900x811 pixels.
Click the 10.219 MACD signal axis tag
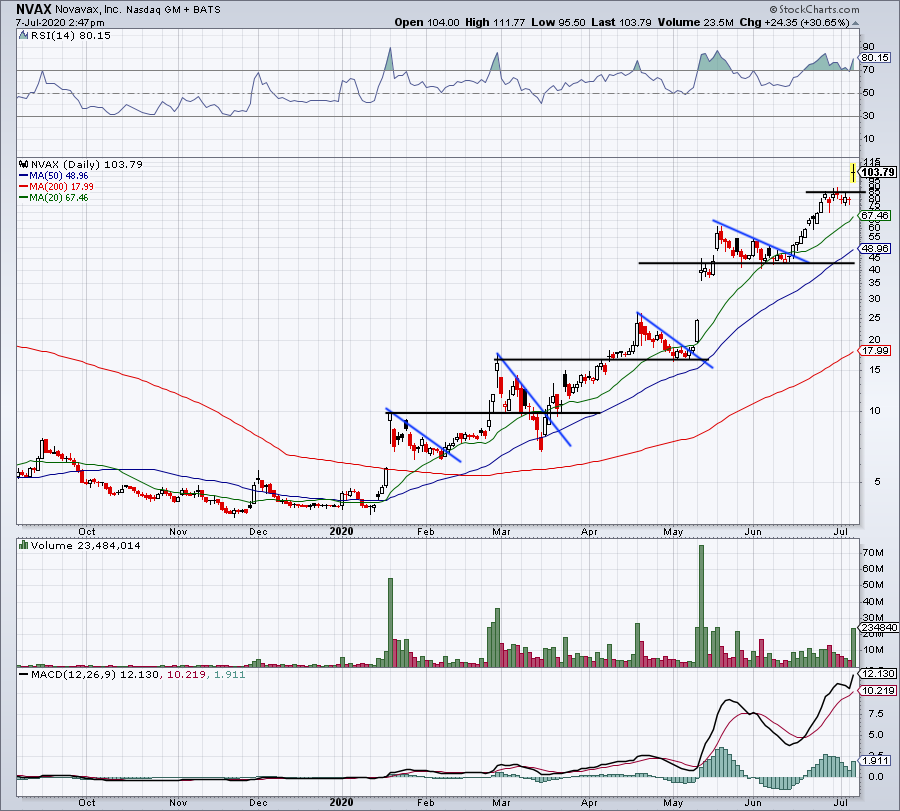coord(878,690)
